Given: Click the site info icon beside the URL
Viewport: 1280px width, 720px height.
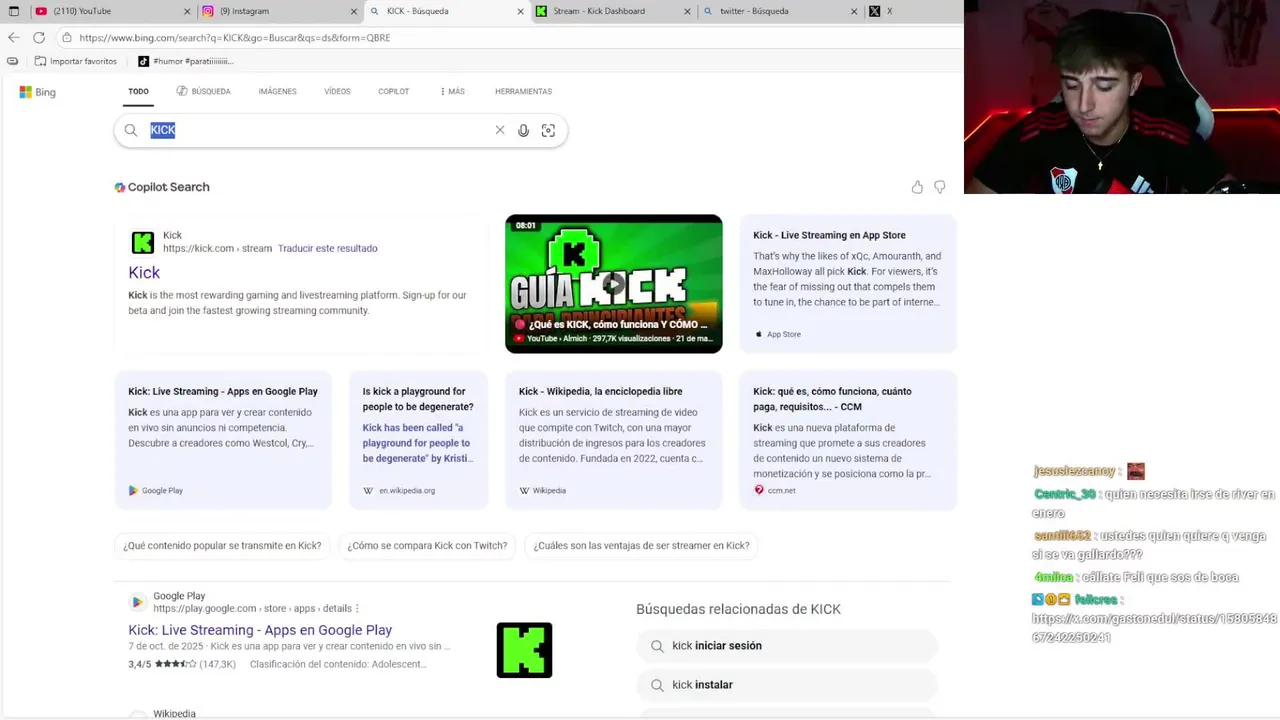Looking at the screenshot, I should (66, 38).
